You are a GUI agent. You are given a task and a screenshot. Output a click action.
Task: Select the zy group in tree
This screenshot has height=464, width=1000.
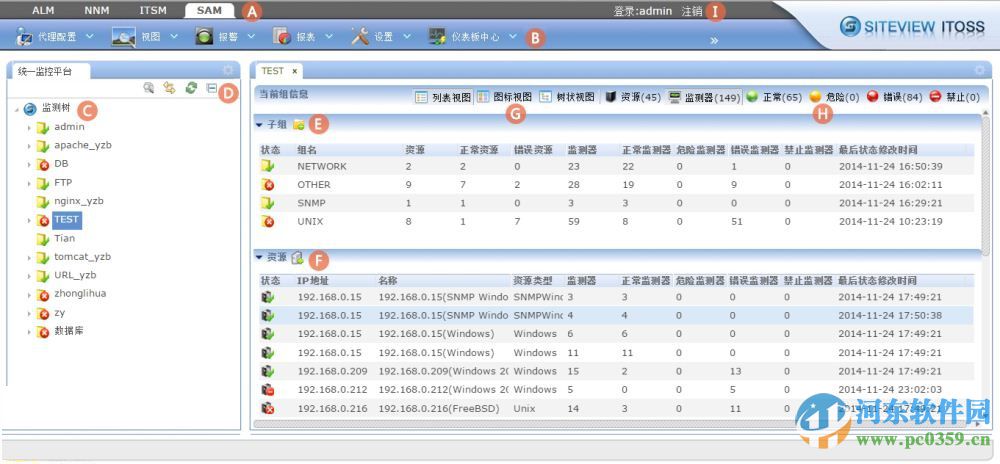[x=59, y=312]
